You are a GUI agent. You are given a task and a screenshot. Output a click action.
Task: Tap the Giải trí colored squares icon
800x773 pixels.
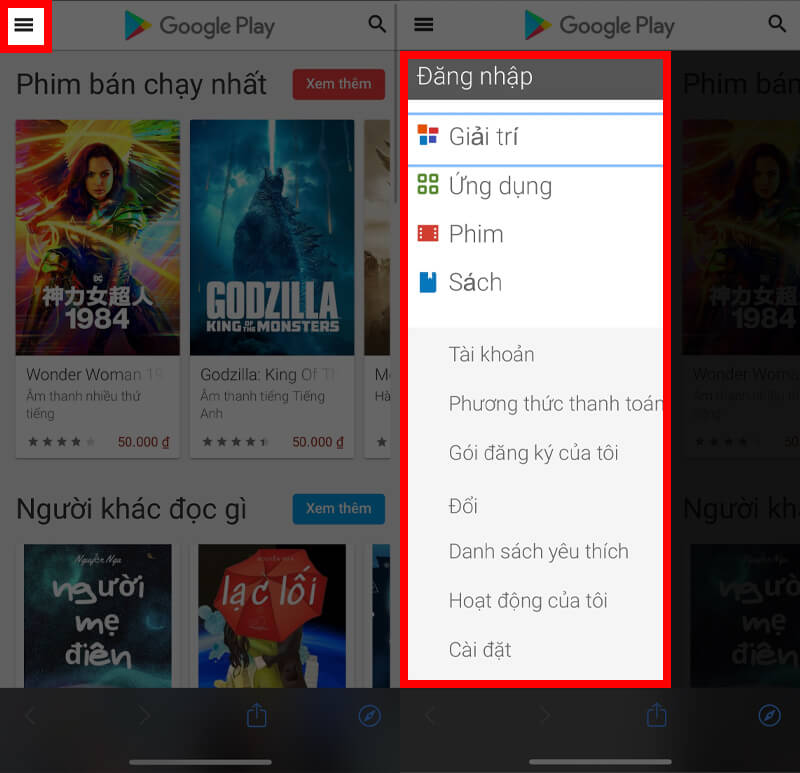click(x=428, y=136)
